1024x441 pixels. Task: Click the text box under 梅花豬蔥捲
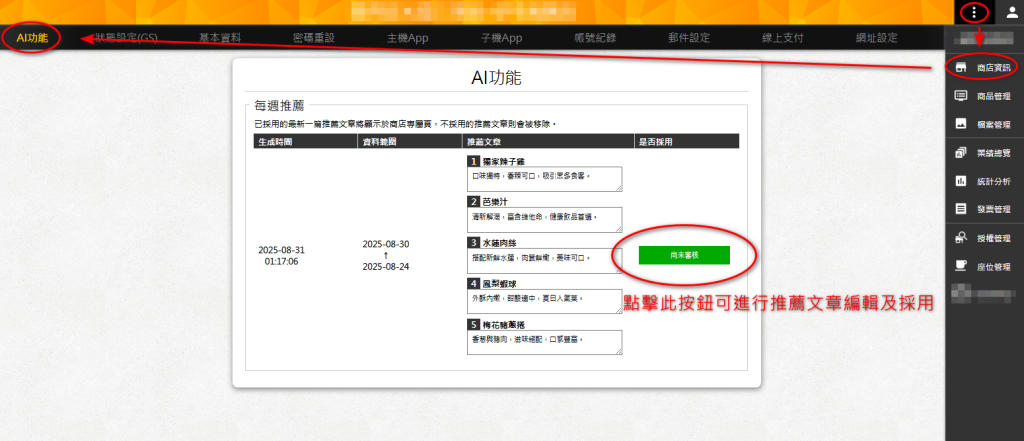[x=544, y=343]
